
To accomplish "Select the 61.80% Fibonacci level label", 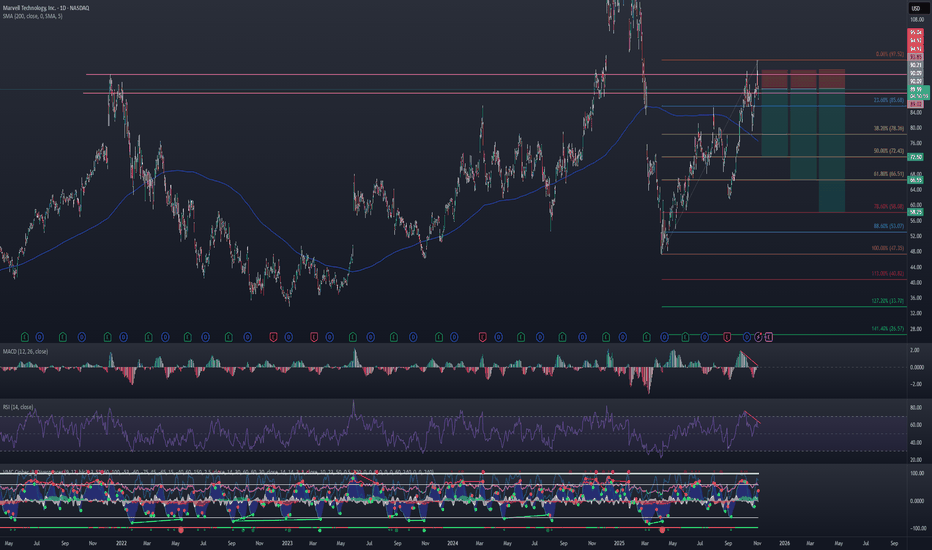I will click(887, 174).
